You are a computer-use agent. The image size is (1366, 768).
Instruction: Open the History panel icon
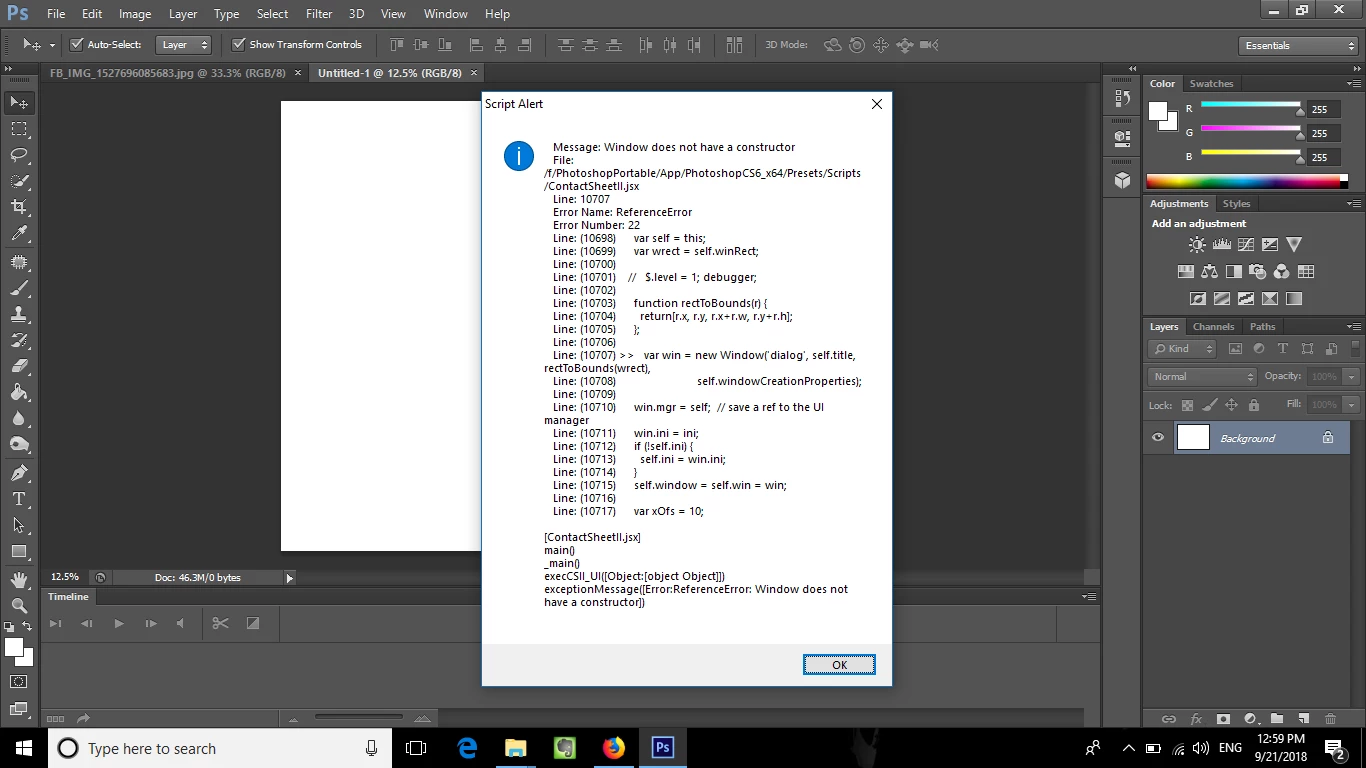click(x=1122, y=98)
